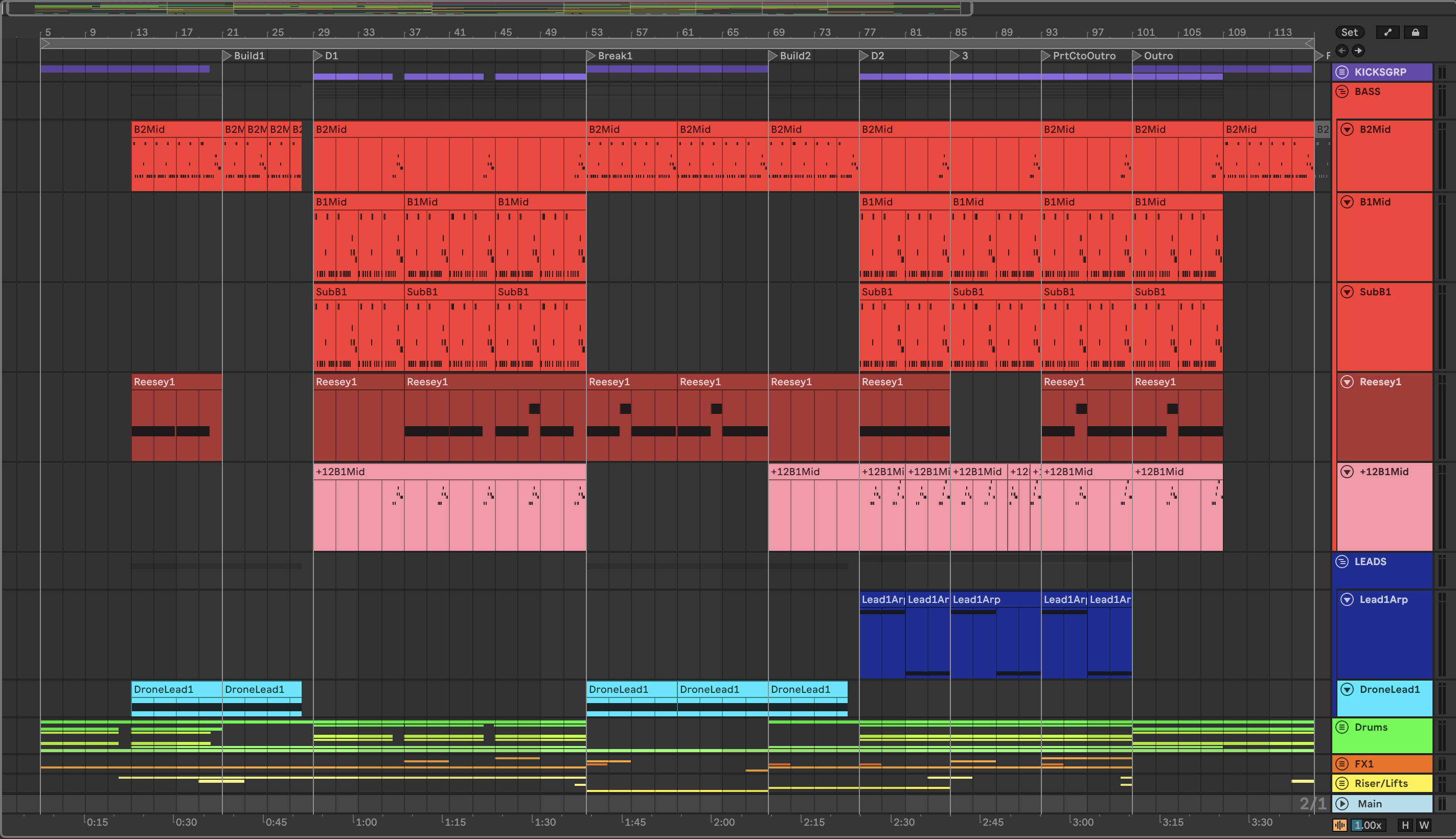Jump to previous locator arrow

(1342, 51)
